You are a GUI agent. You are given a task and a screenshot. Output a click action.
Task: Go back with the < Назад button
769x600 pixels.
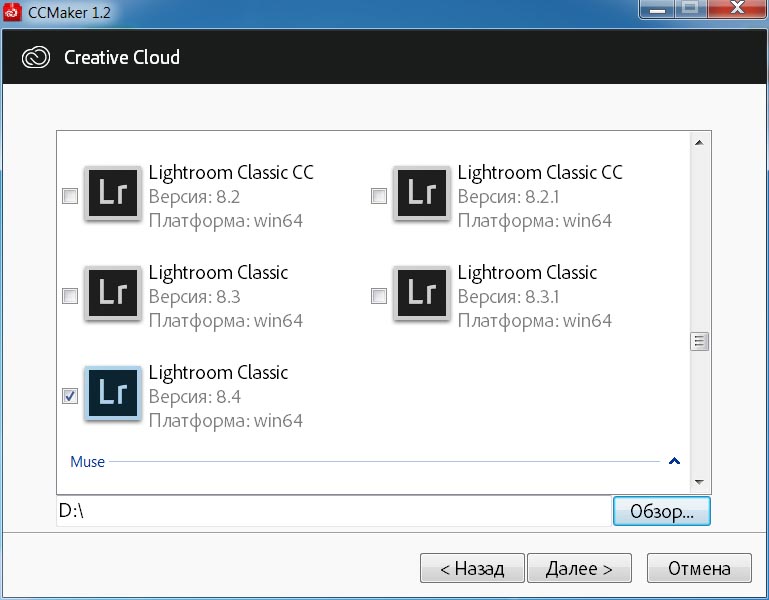point(472,568)
